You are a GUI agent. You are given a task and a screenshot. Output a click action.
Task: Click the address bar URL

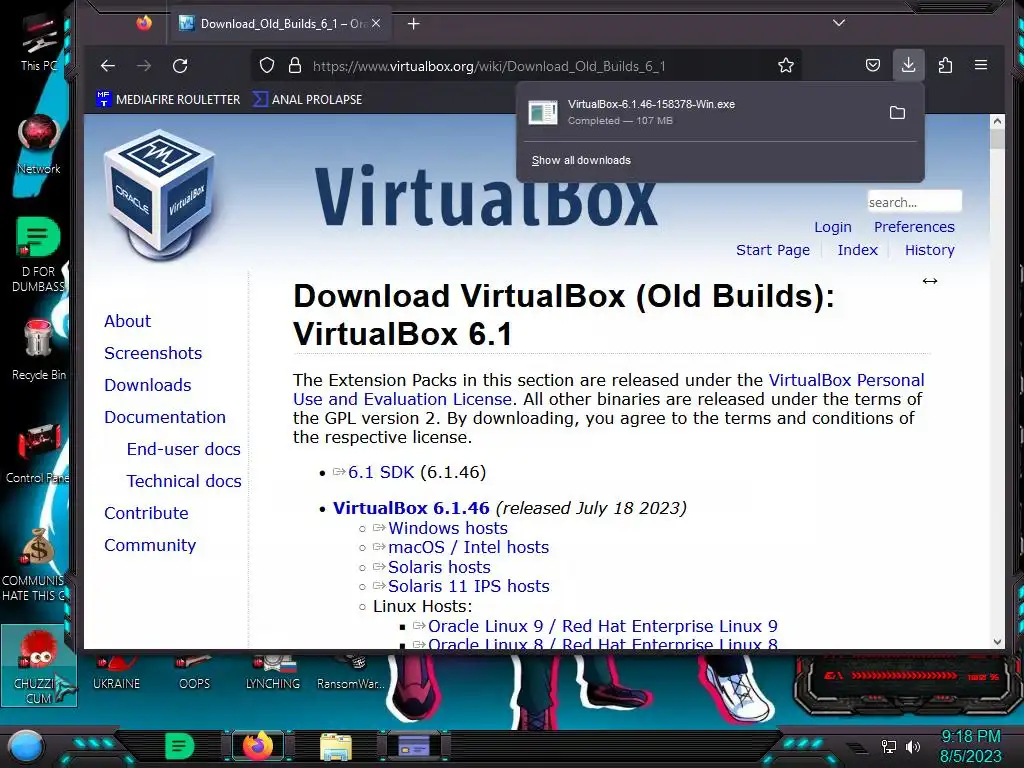pyautogui.click(x=488, y=66)
